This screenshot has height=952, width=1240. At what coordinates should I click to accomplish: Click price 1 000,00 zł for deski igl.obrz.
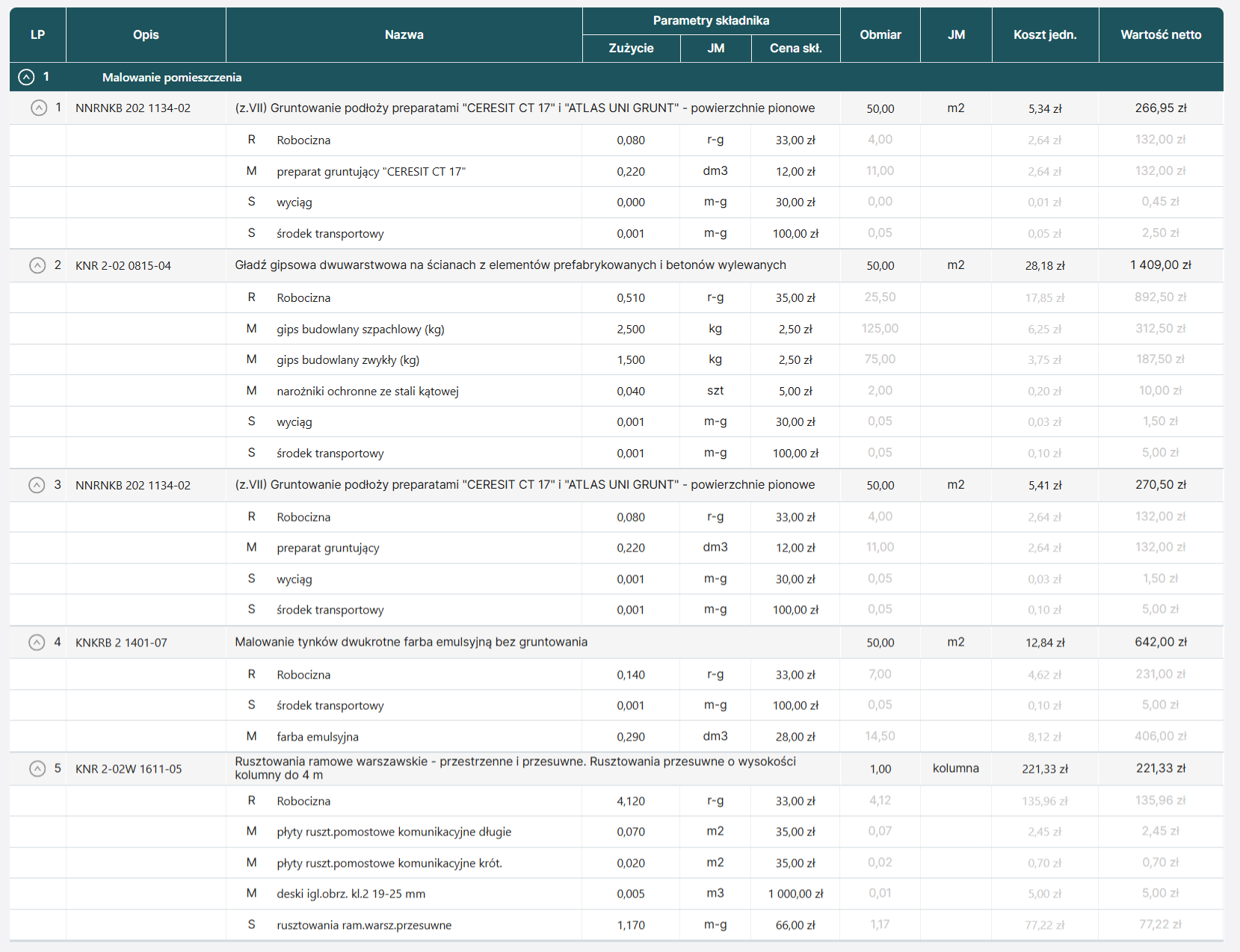(x=795, y=894)
